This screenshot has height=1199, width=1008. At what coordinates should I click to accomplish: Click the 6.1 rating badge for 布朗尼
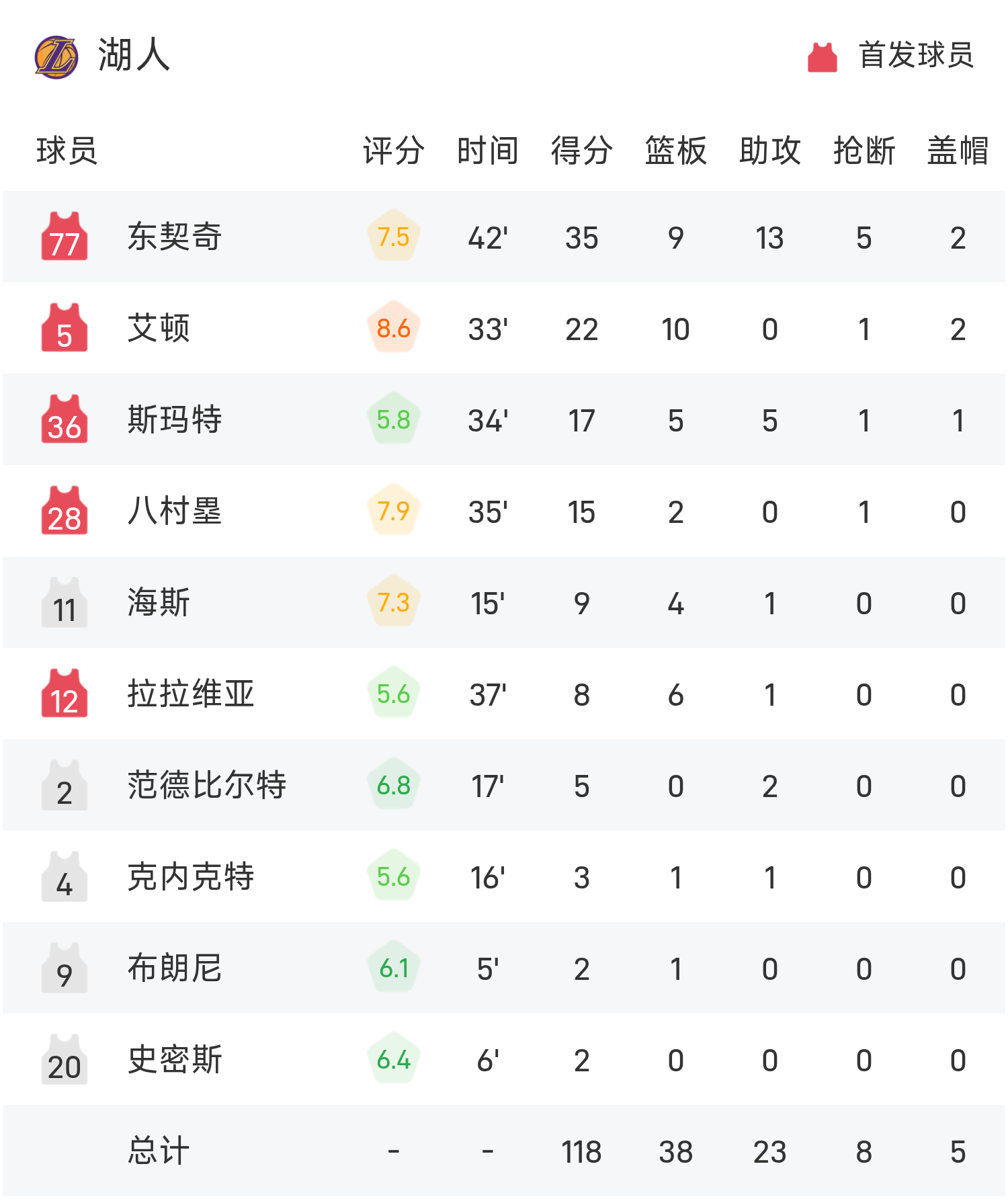(393, 968)
